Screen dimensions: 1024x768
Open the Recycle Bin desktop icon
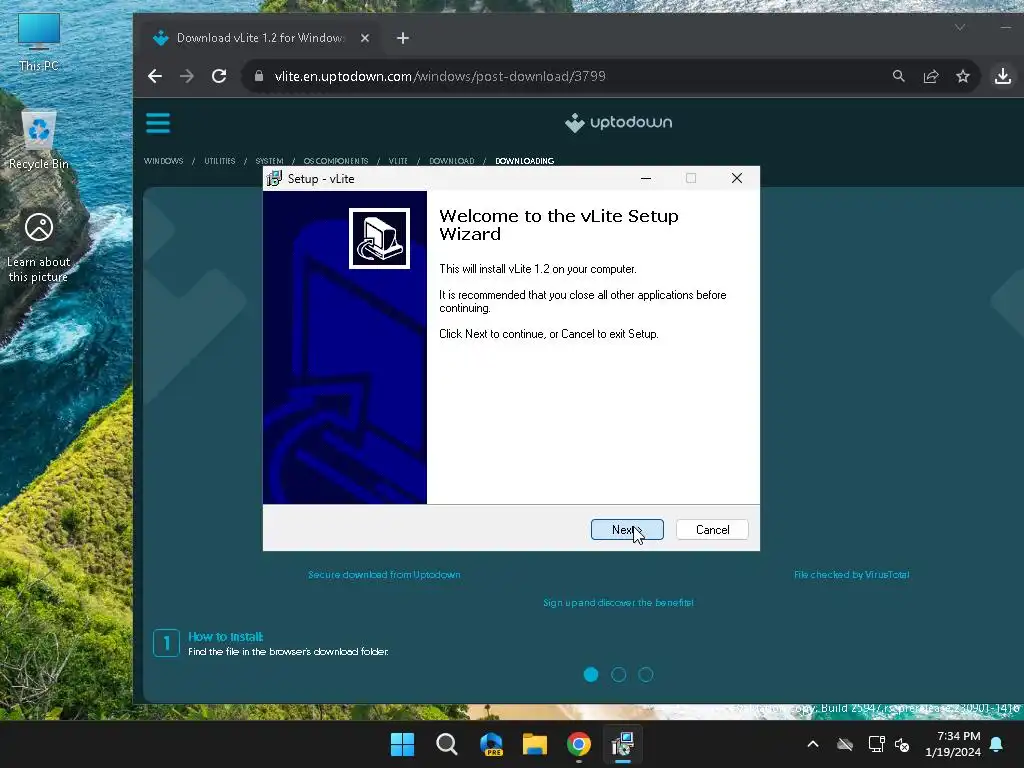pos(39,140)
